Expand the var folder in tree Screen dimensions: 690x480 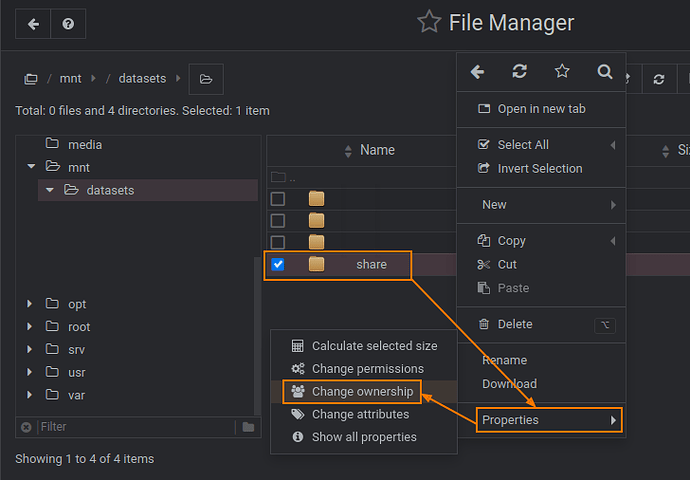point(30,395)
